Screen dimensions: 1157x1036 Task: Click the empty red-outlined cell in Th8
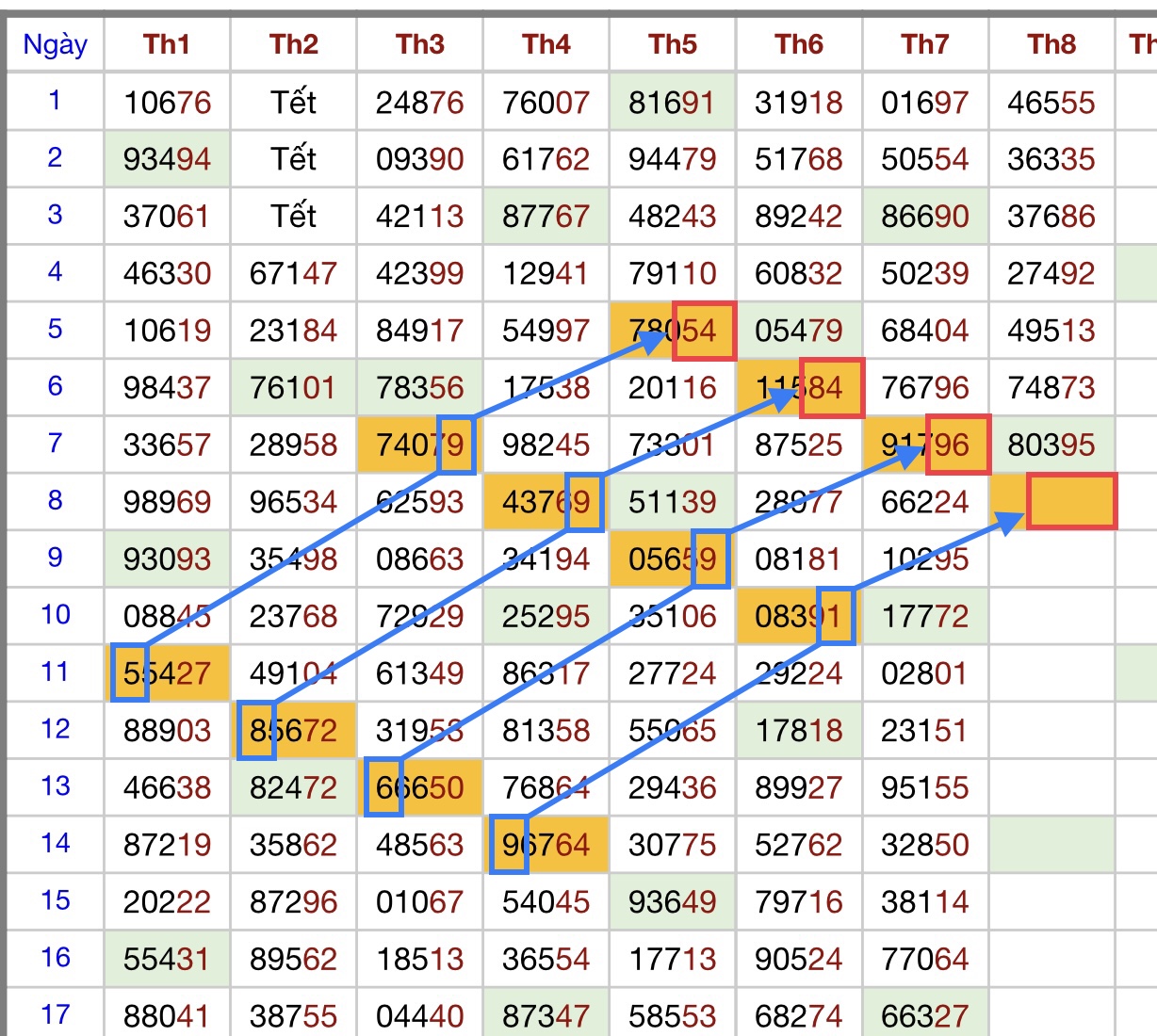click(x=1071, y=501)
